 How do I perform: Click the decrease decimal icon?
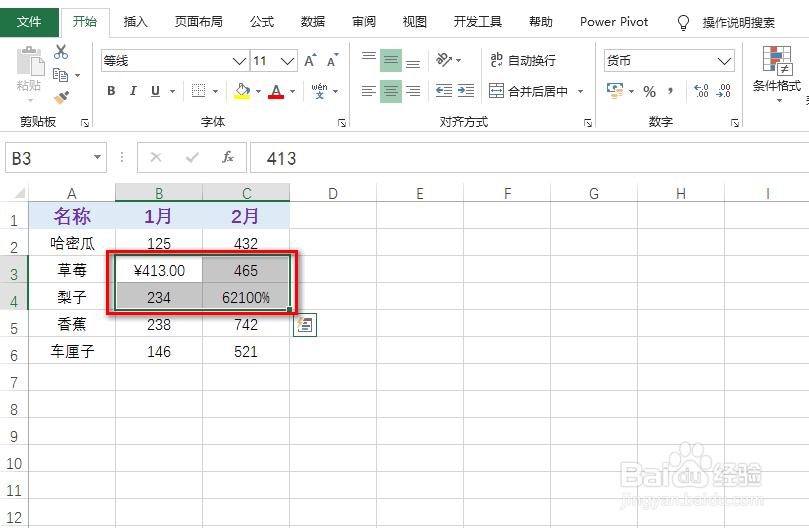point(724,91)
